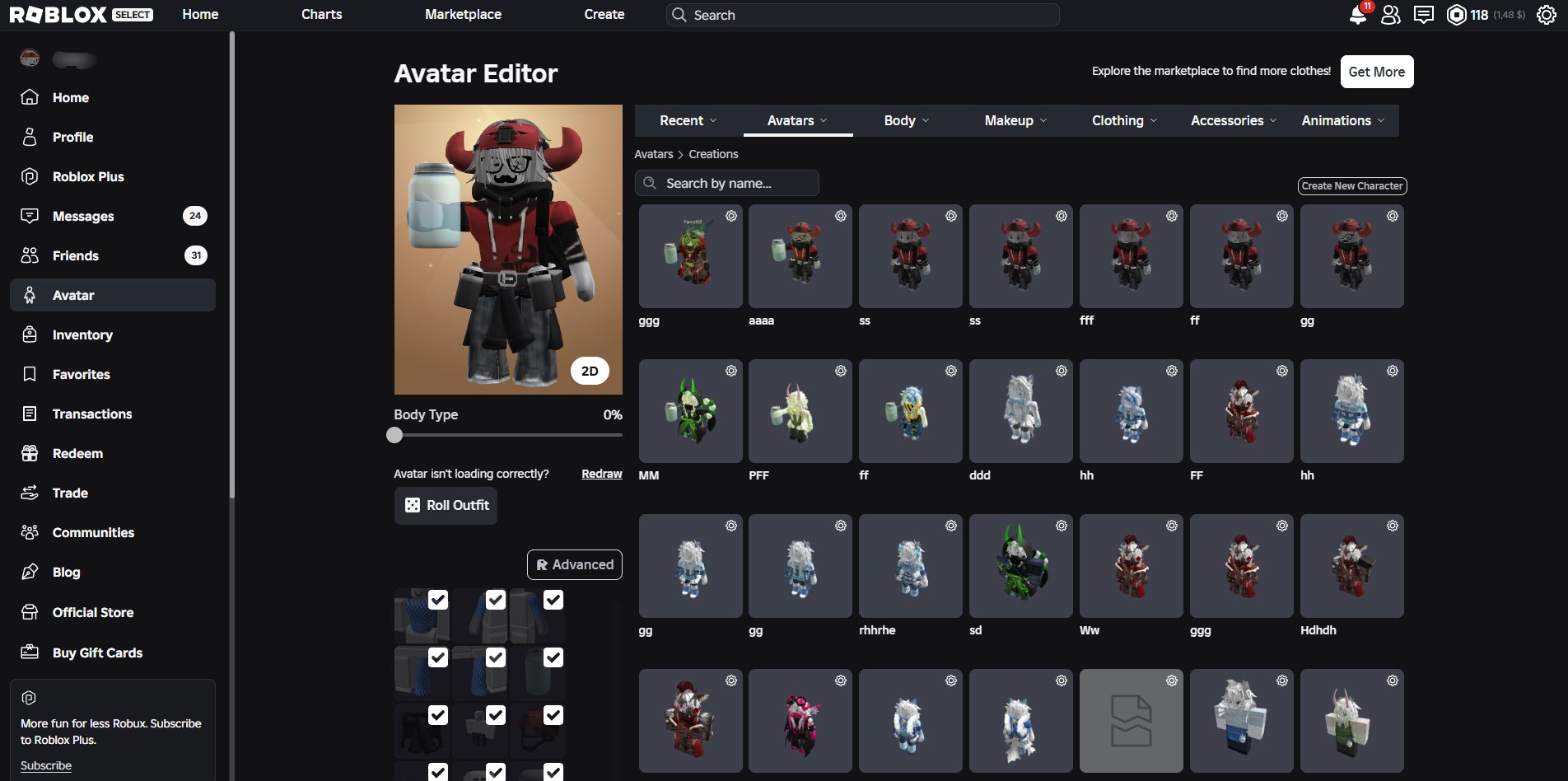Click the Advanced button

575,564
